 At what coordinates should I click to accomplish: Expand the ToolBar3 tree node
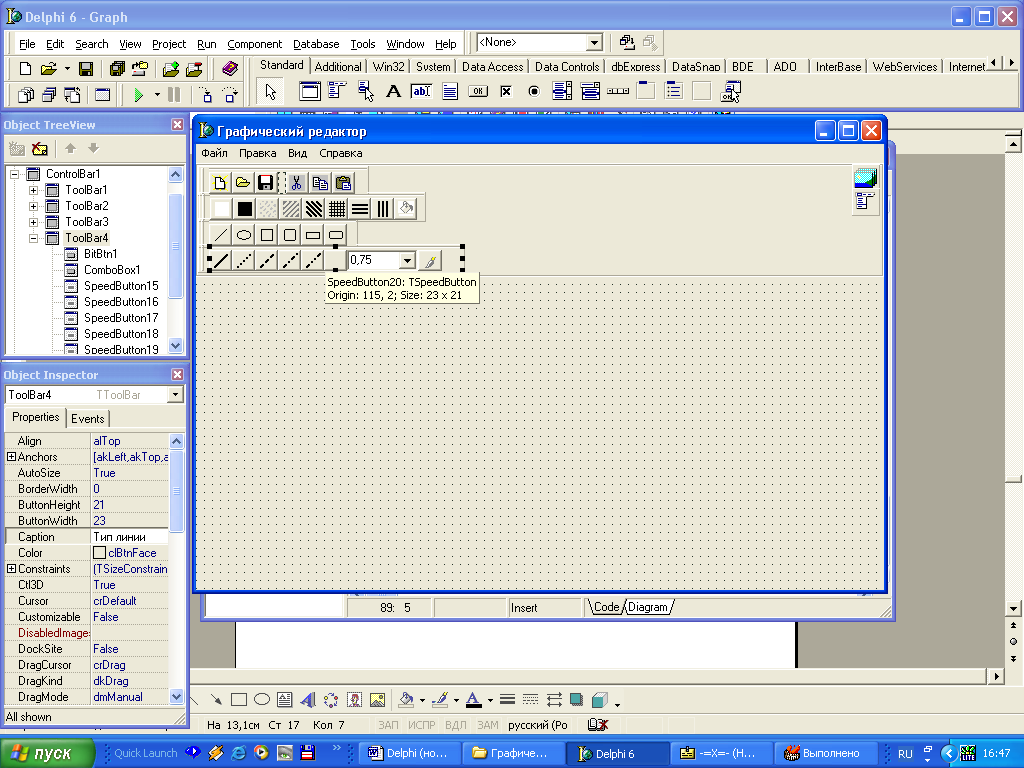pyautogui.click(x=33, y=222)
